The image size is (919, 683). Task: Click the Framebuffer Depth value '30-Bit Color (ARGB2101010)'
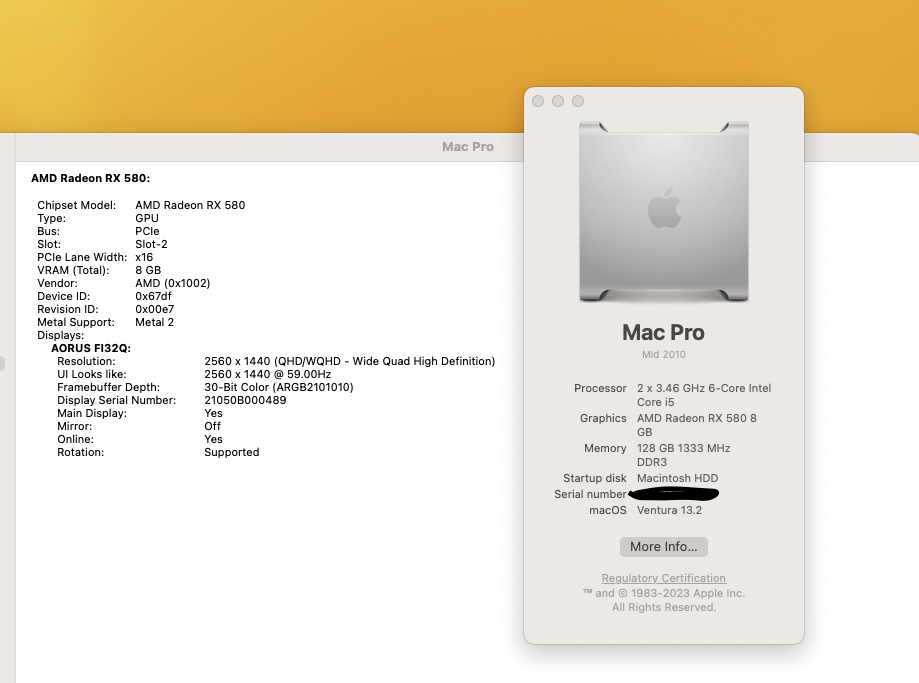pyautogui.click(x=279, y=387)
